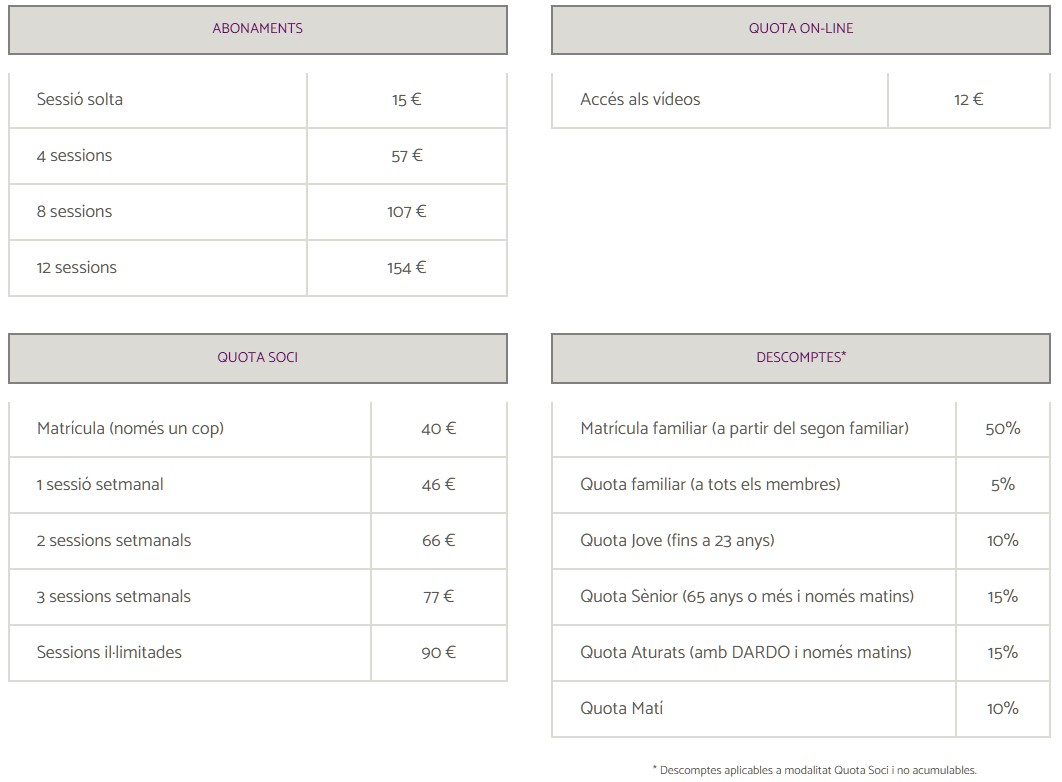Select the Quota Aturats row
This screenshot has height=782, width=1062.
pos(801,653)
